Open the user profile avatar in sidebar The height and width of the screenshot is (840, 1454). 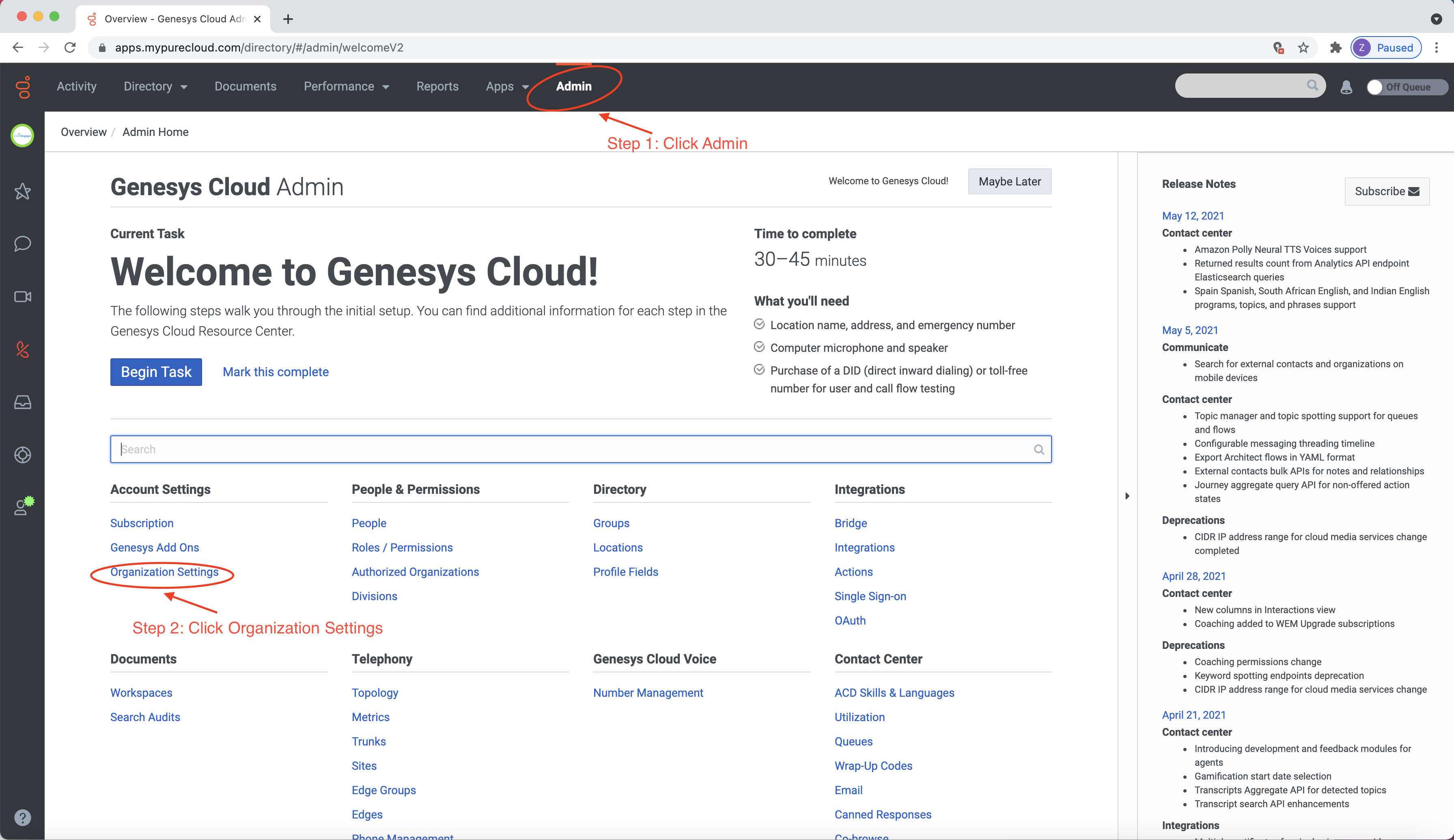pos(22,136)
